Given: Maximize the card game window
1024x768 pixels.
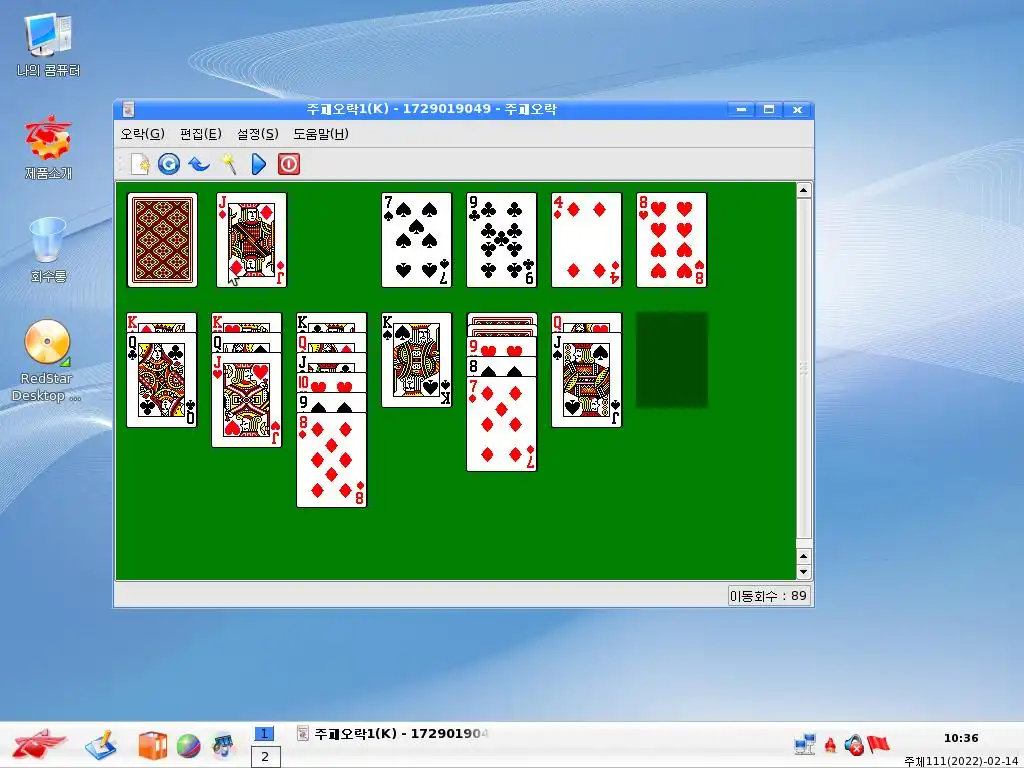Looking at the screenshot, I should 769,110.
